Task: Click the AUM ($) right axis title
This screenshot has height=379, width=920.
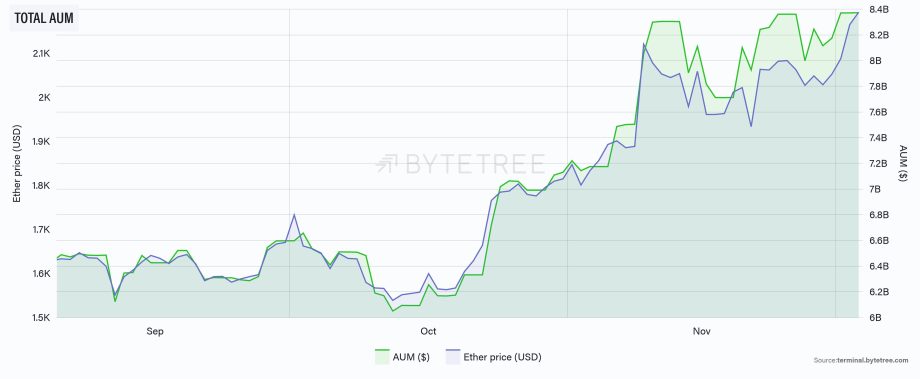Action: (x=902, y=163)
